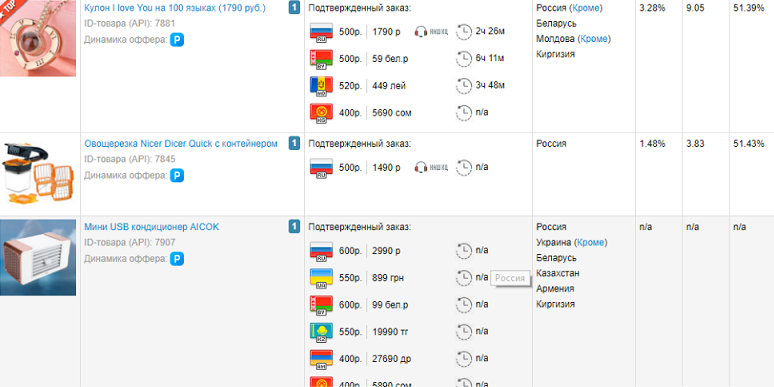Click the vegetable slicer product image
The width and height of the screenshot is (774, 387).
(x=38, y=173)
